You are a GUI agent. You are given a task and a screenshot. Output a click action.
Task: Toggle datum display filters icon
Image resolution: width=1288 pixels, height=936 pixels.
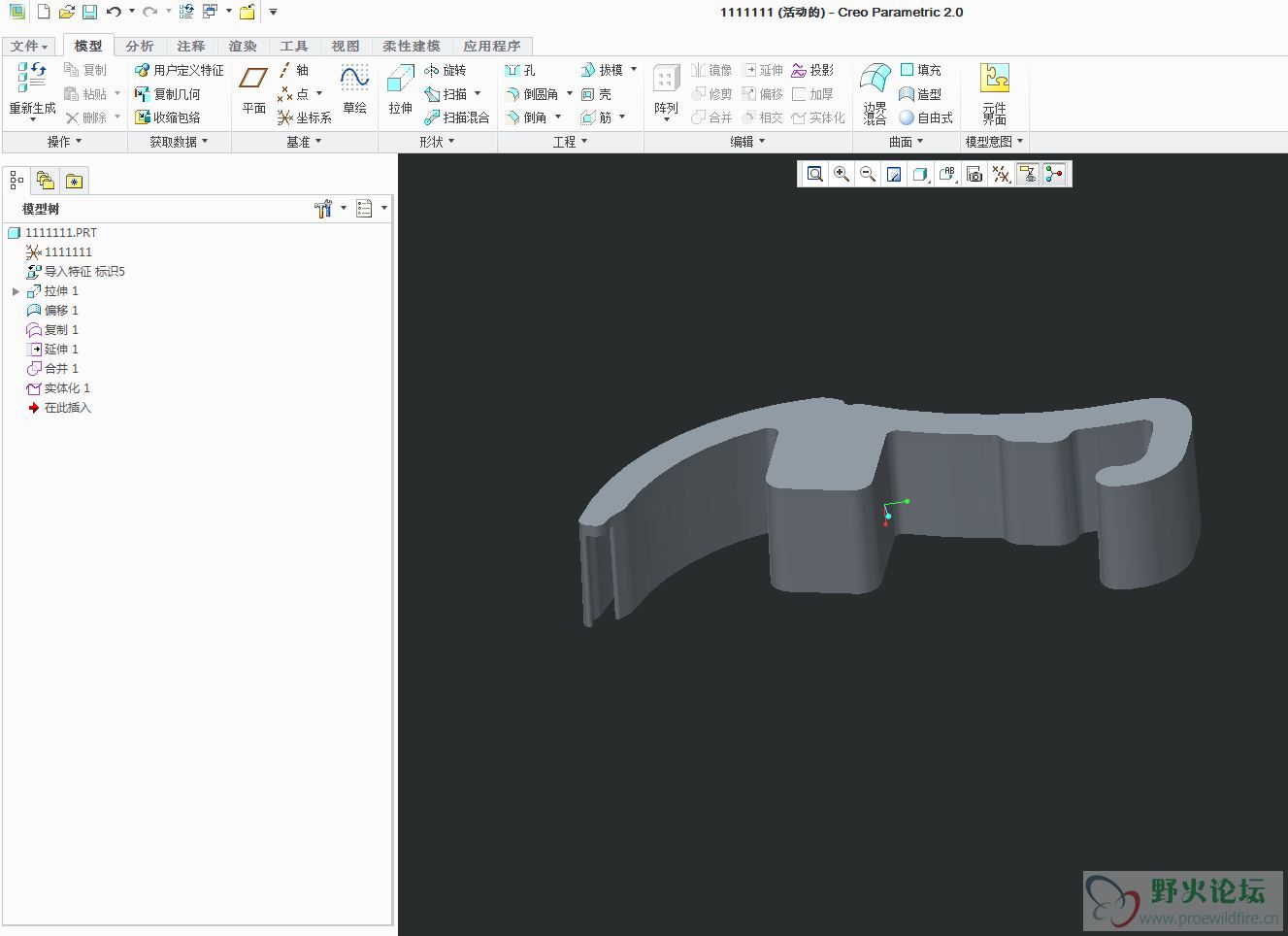(x=1001, y=174)
